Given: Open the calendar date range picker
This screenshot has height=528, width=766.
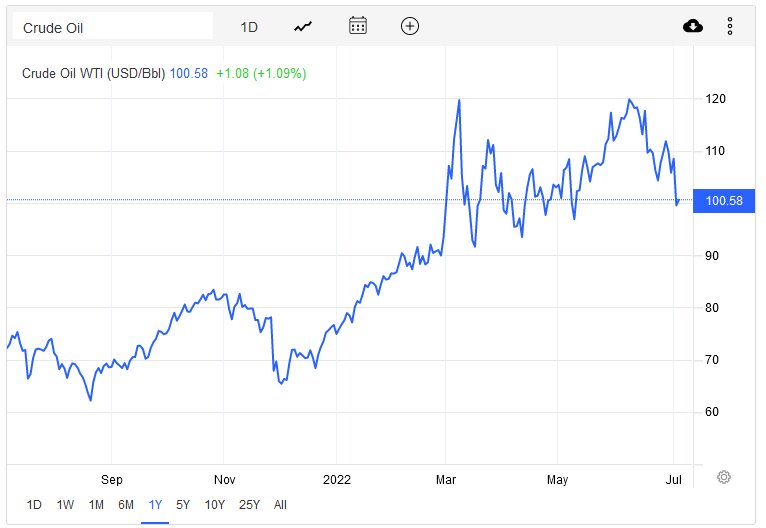Looking at the screenshot, I should click(358, 27).
